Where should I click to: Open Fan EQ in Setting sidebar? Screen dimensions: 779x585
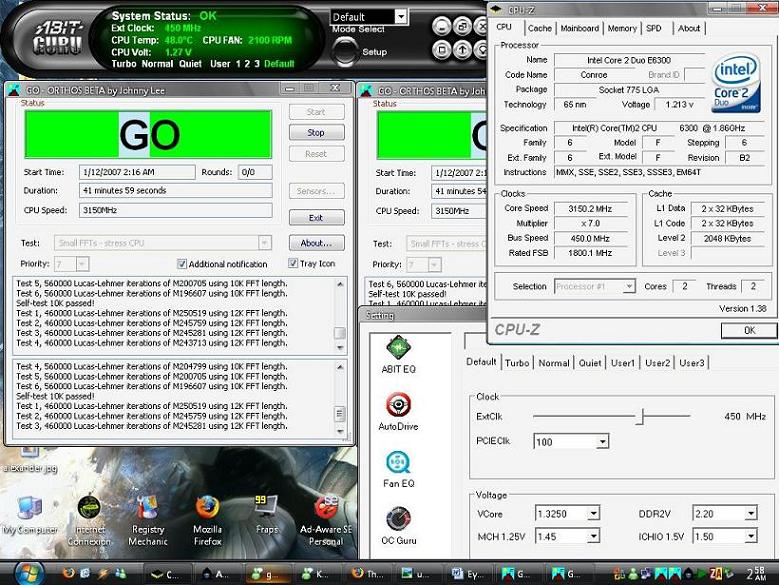click(398, 469)
